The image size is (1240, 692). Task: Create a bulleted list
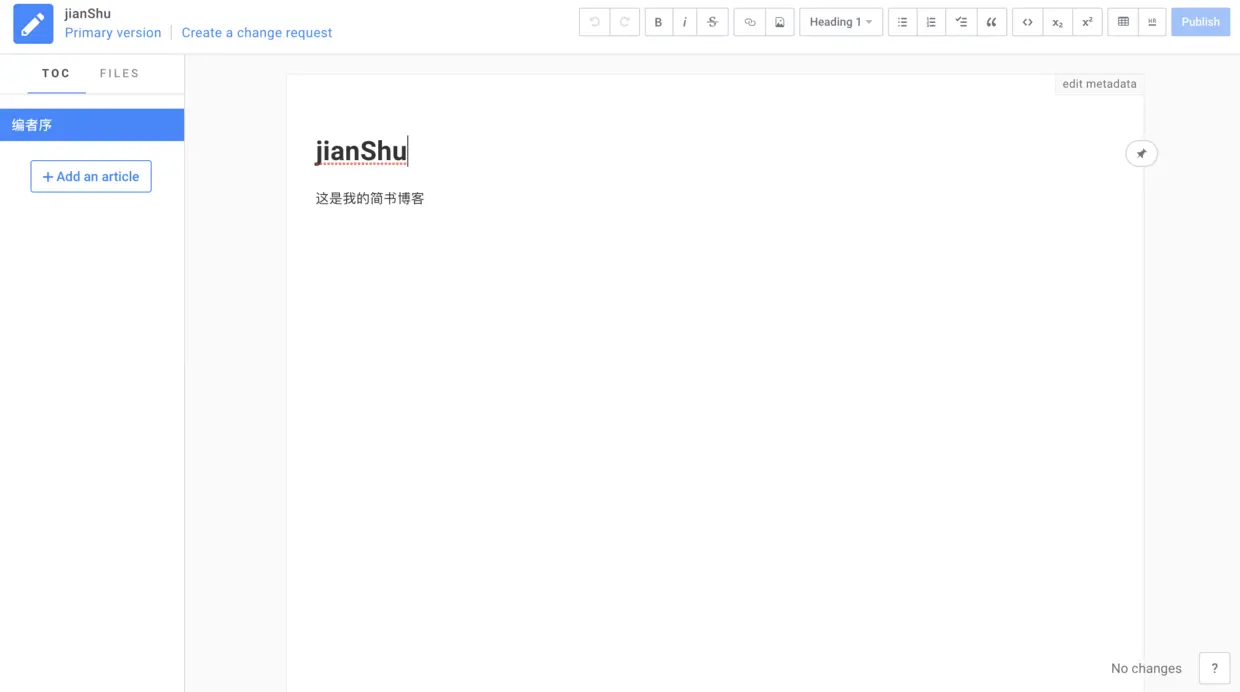[902, 22]
